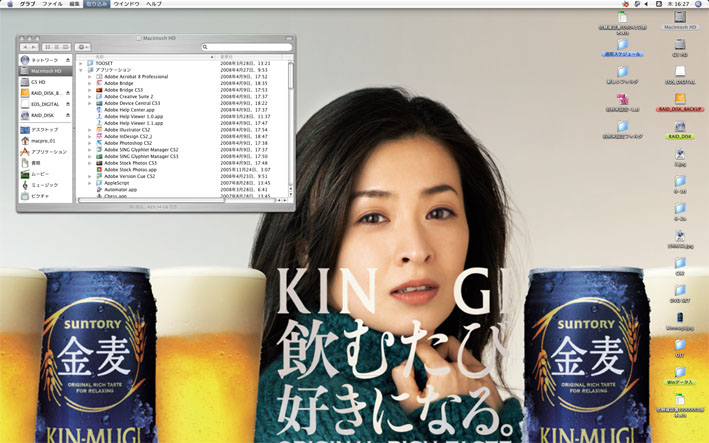This screenshot has width=709, height=443.
Task: Open the Apple menu
Action: [x=9, y=4]
